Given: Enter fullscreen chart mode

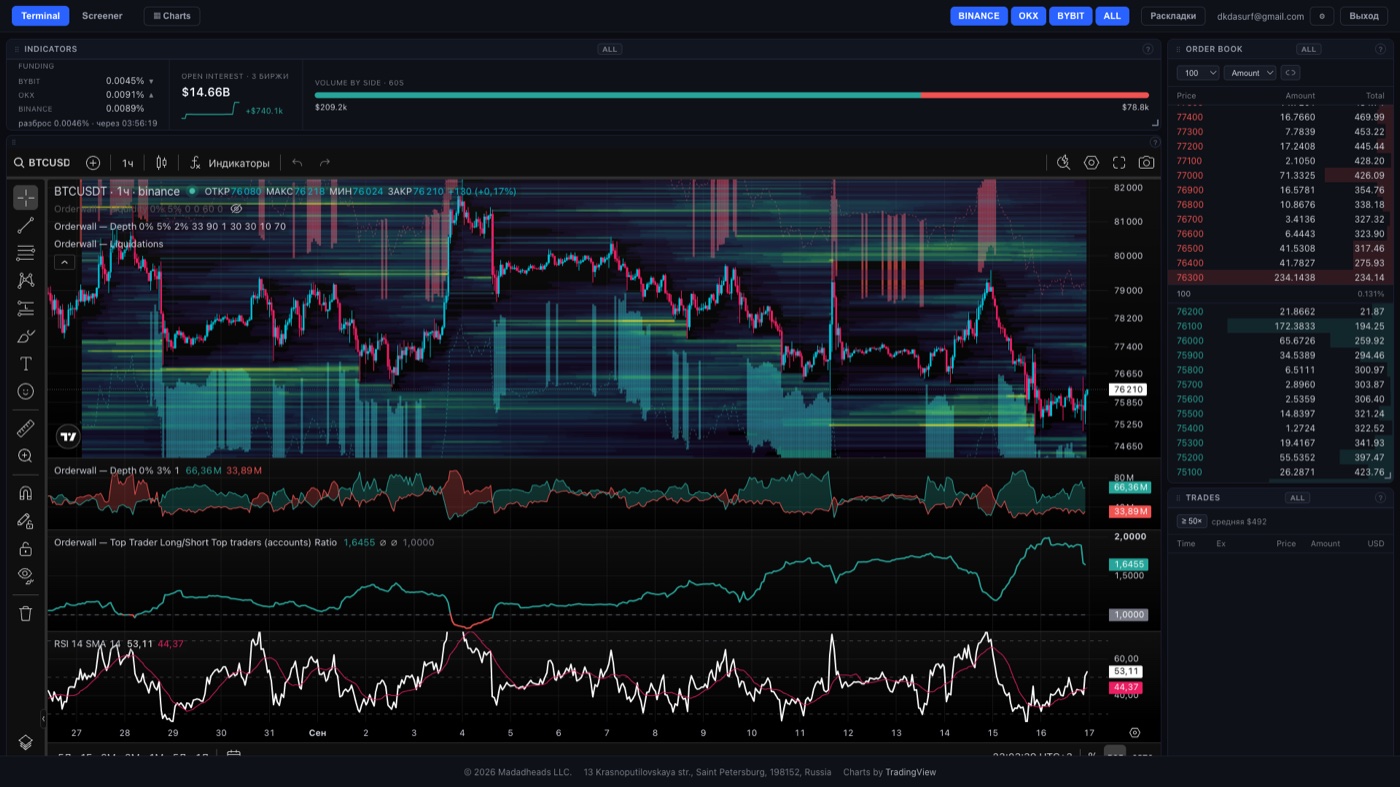Looking at the screenshot, I should (x=1119, y=163).
